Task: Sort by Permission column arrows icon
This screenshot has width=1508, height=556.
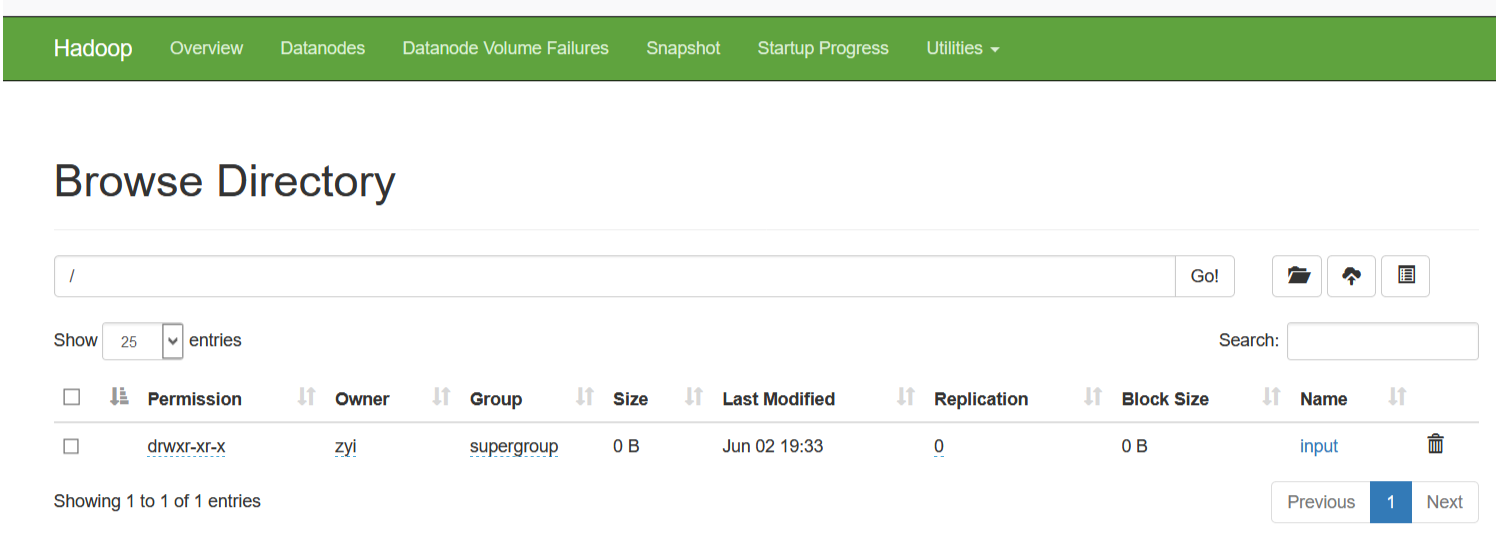Action: (x=306, y=398)
